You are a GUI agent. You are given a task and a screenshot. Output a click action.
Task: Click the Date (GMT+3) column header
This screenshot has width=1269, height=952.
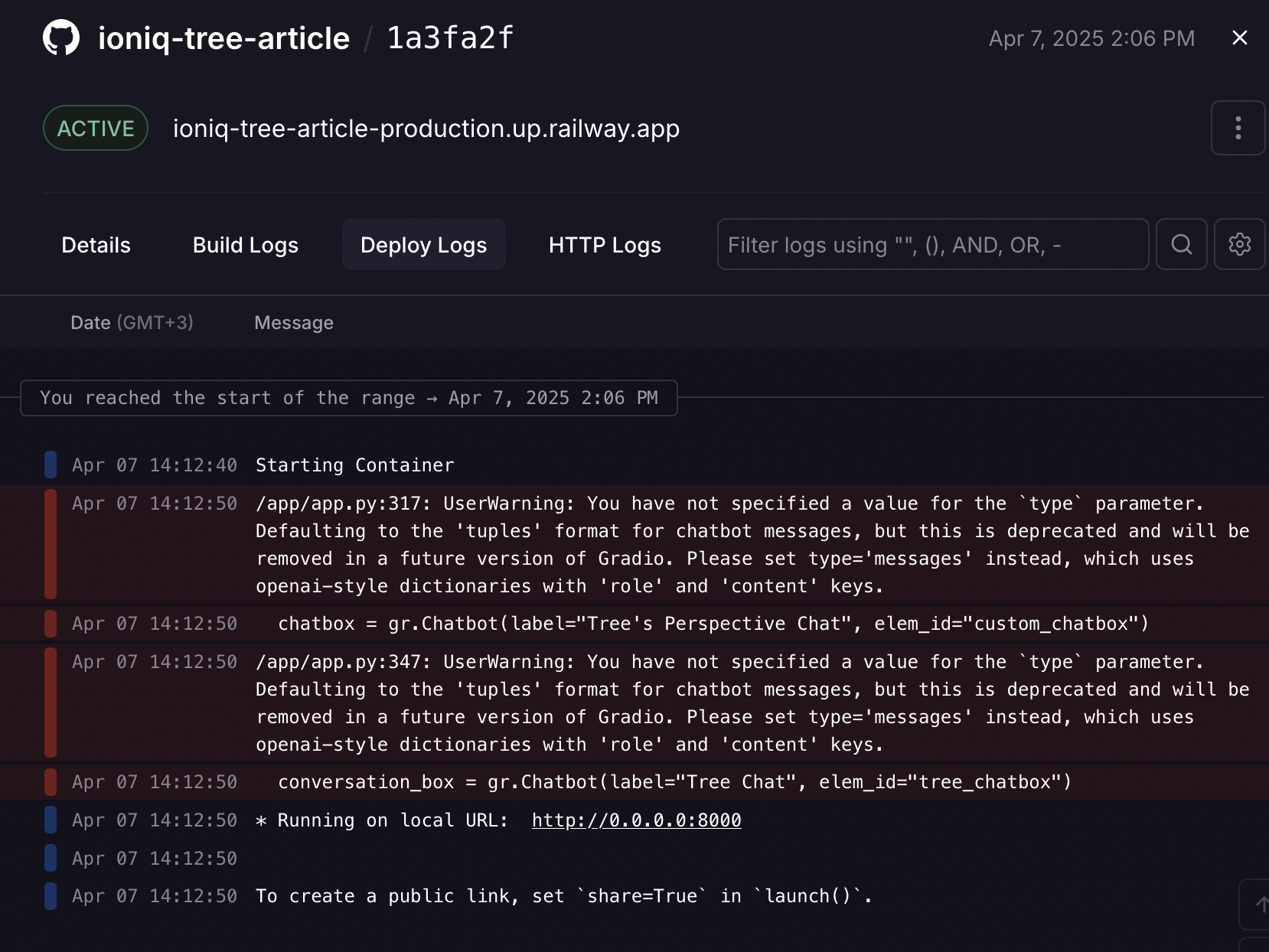click(x=132, y=323)
